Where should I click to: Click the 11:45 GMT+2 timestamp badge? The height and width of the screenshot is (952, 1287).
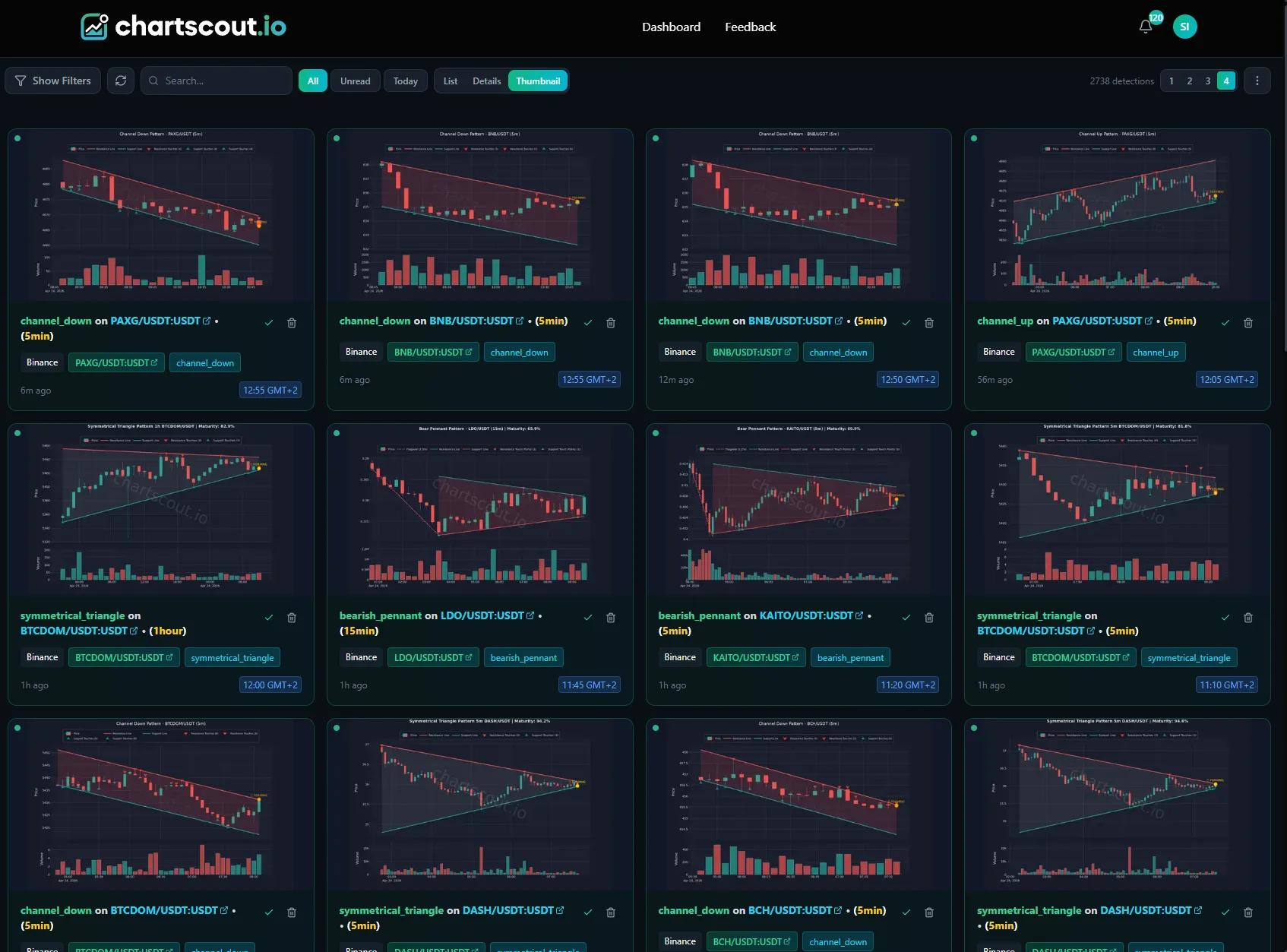tap(590, 685)
